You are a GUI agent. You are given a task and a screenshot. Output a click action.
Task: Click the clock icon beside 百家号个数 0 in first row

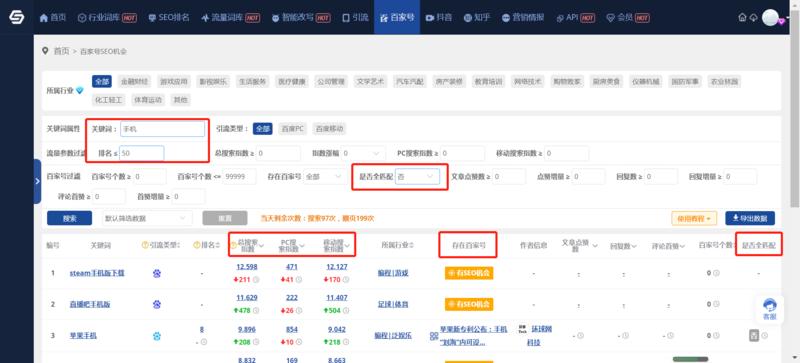coord(716,273)
